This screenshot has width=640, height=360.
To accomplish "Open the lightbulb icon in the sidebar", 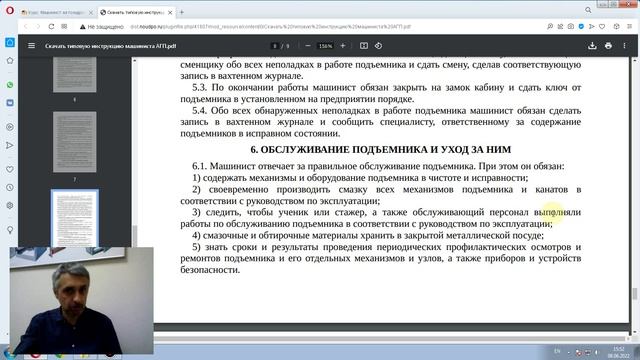I will [10, 230].
